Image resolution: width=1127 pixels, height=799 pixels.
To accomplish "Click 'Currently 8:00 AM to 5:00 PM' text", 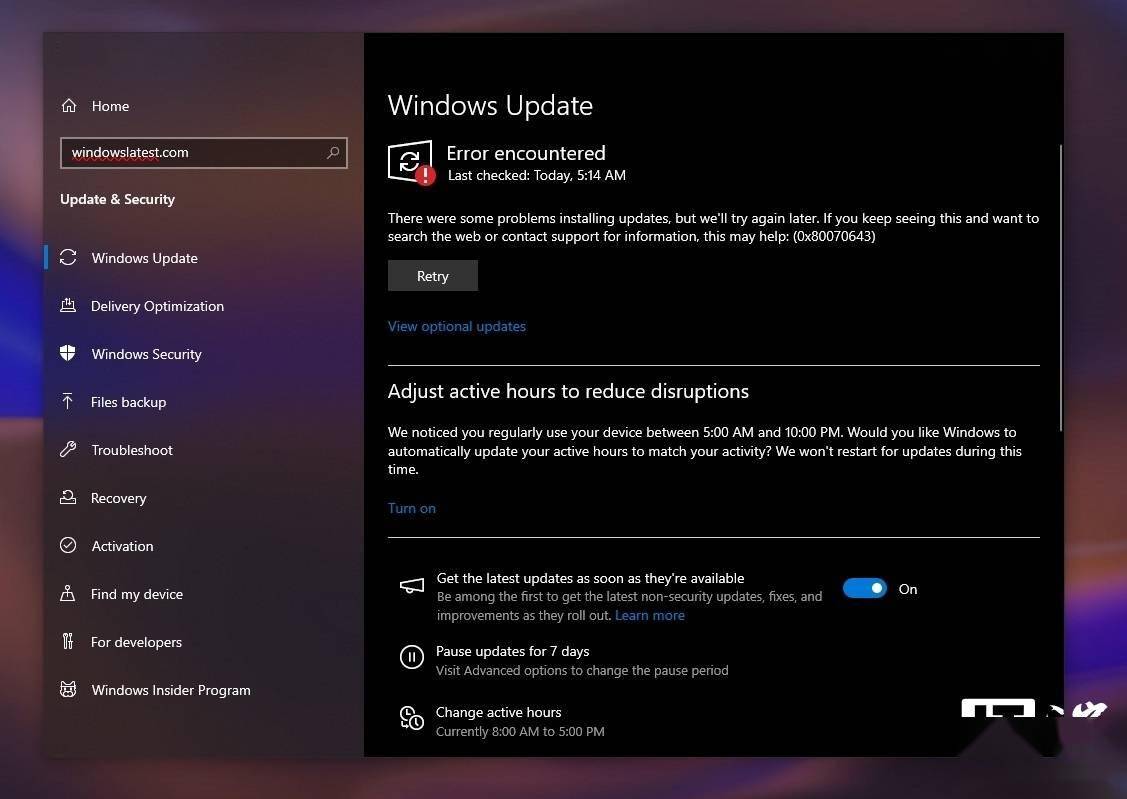I will point(520,731).
